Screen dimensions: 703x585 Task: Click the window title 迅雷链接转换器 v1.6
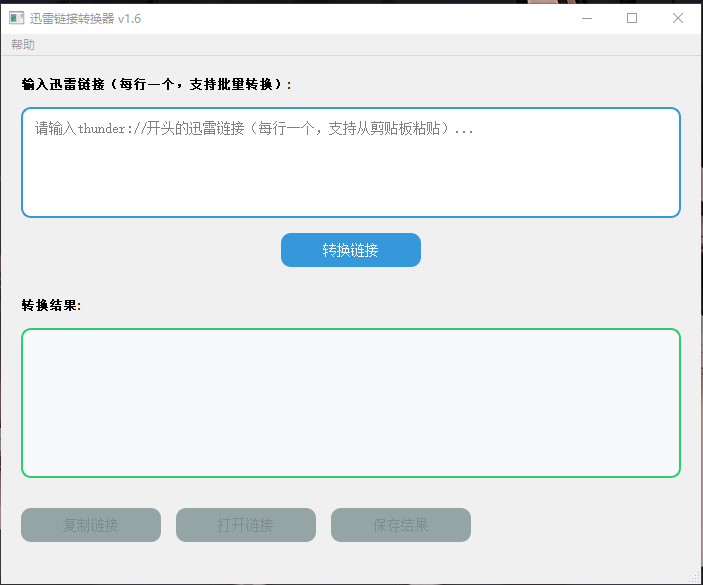pos(85,19)
